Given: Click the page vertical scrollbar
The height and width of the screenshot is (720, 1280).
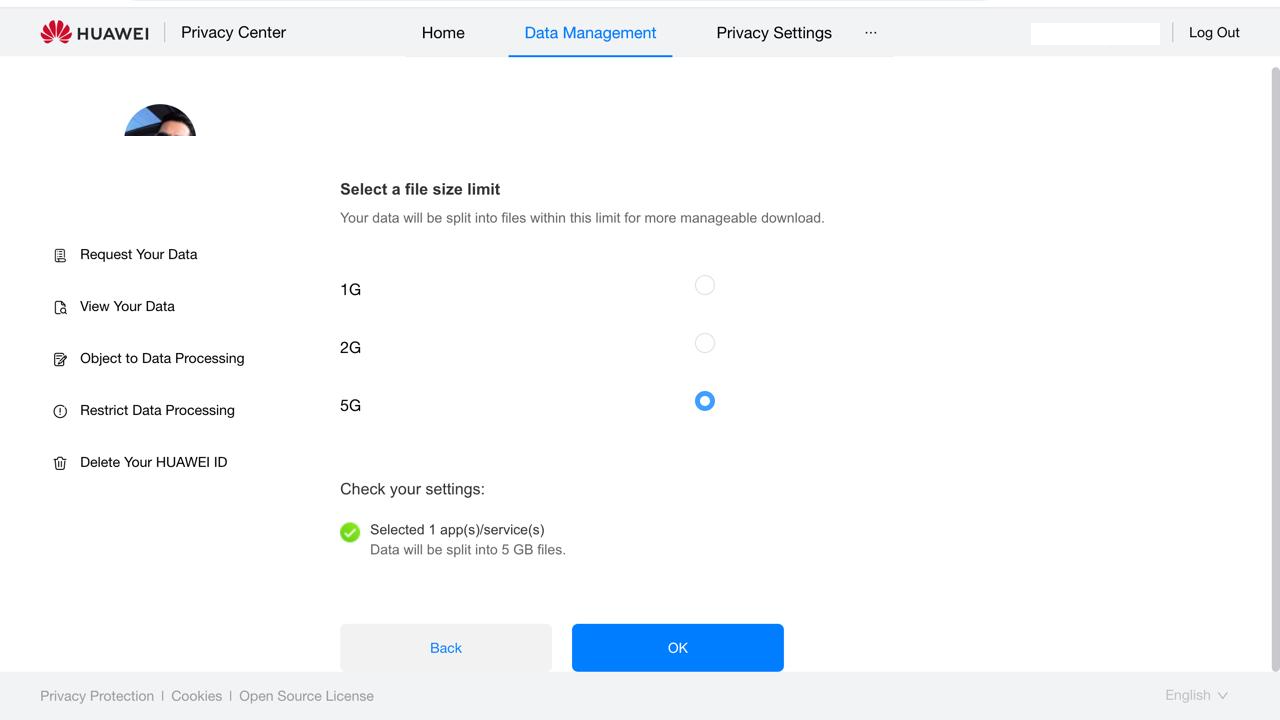Looking at the screenshot, I should point(1275,370).
